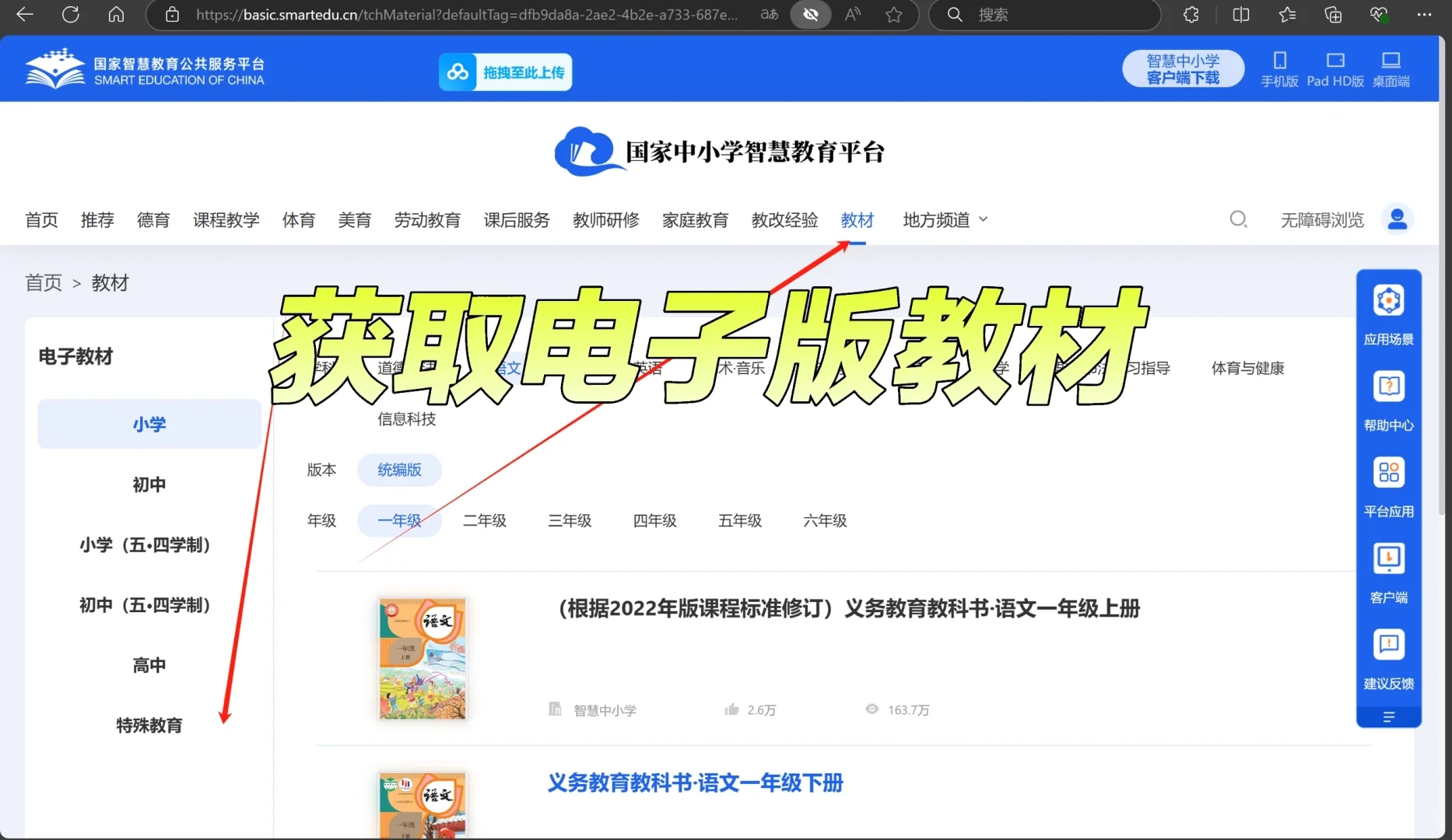The image size is (1452, 840).
Task: Open the 教师研修 navigation tab
Action: [606, 220]
